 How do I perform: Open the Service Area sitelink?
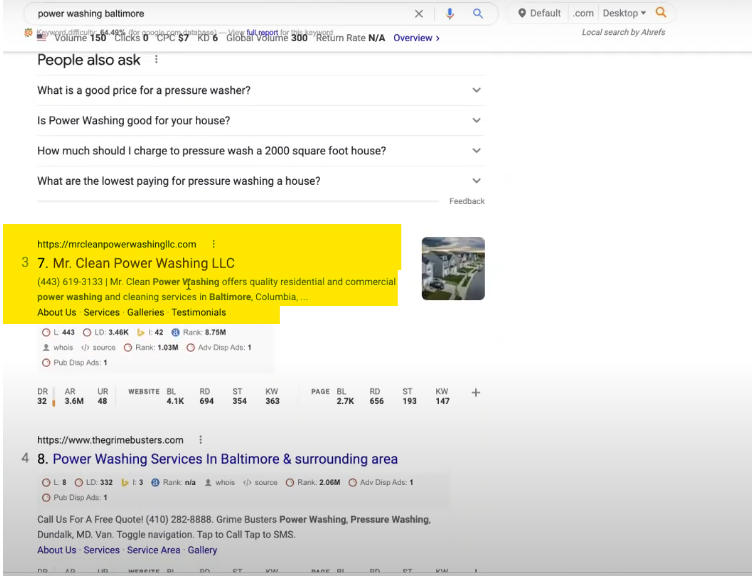click(153, 550)
